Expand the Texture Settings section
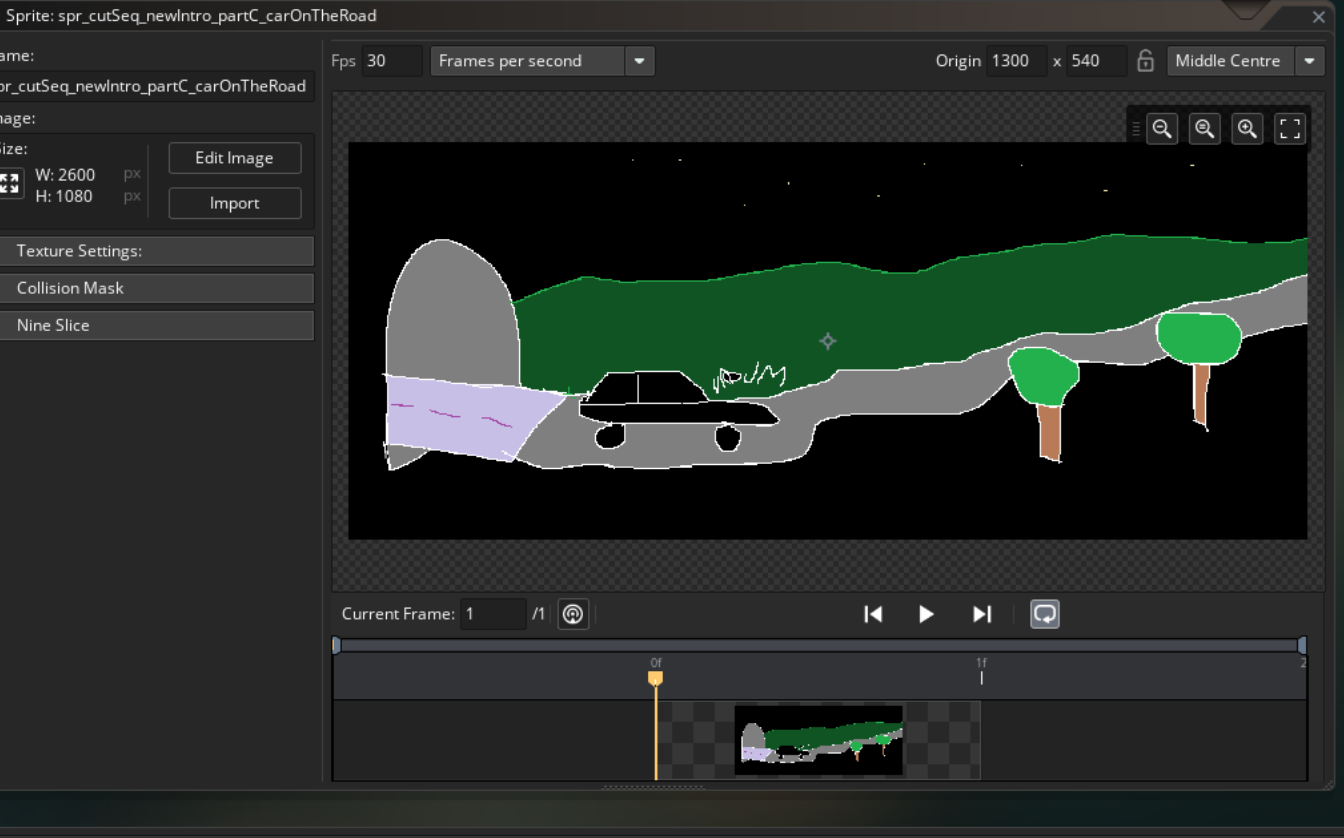 pyautogui.click(x=157, y=251)
